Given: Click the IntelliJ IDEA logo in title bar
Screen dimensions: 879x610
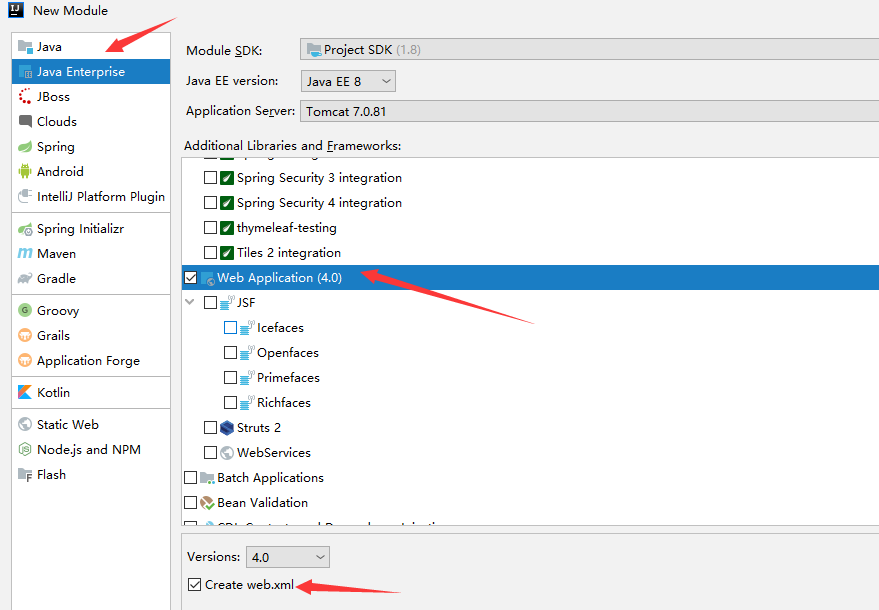Looking at the screenshot, I should coord(16,10).
